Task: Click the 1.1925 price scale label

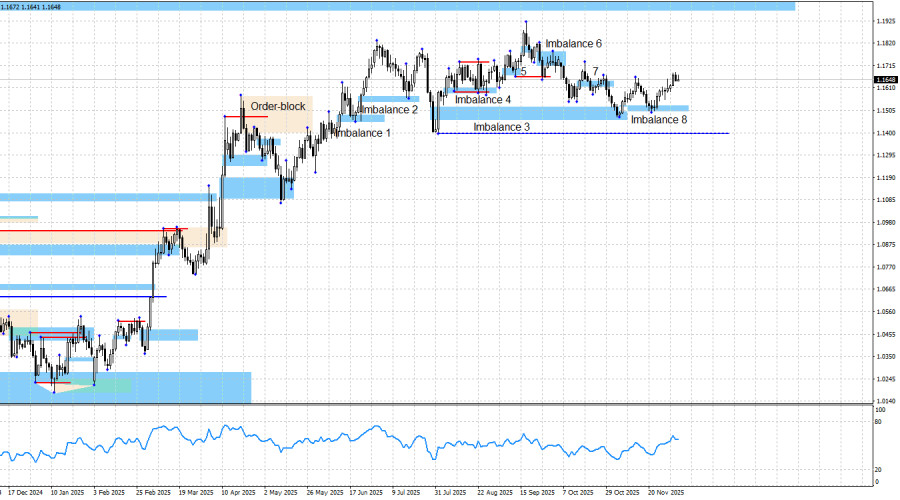Action: tap(885, 21)
